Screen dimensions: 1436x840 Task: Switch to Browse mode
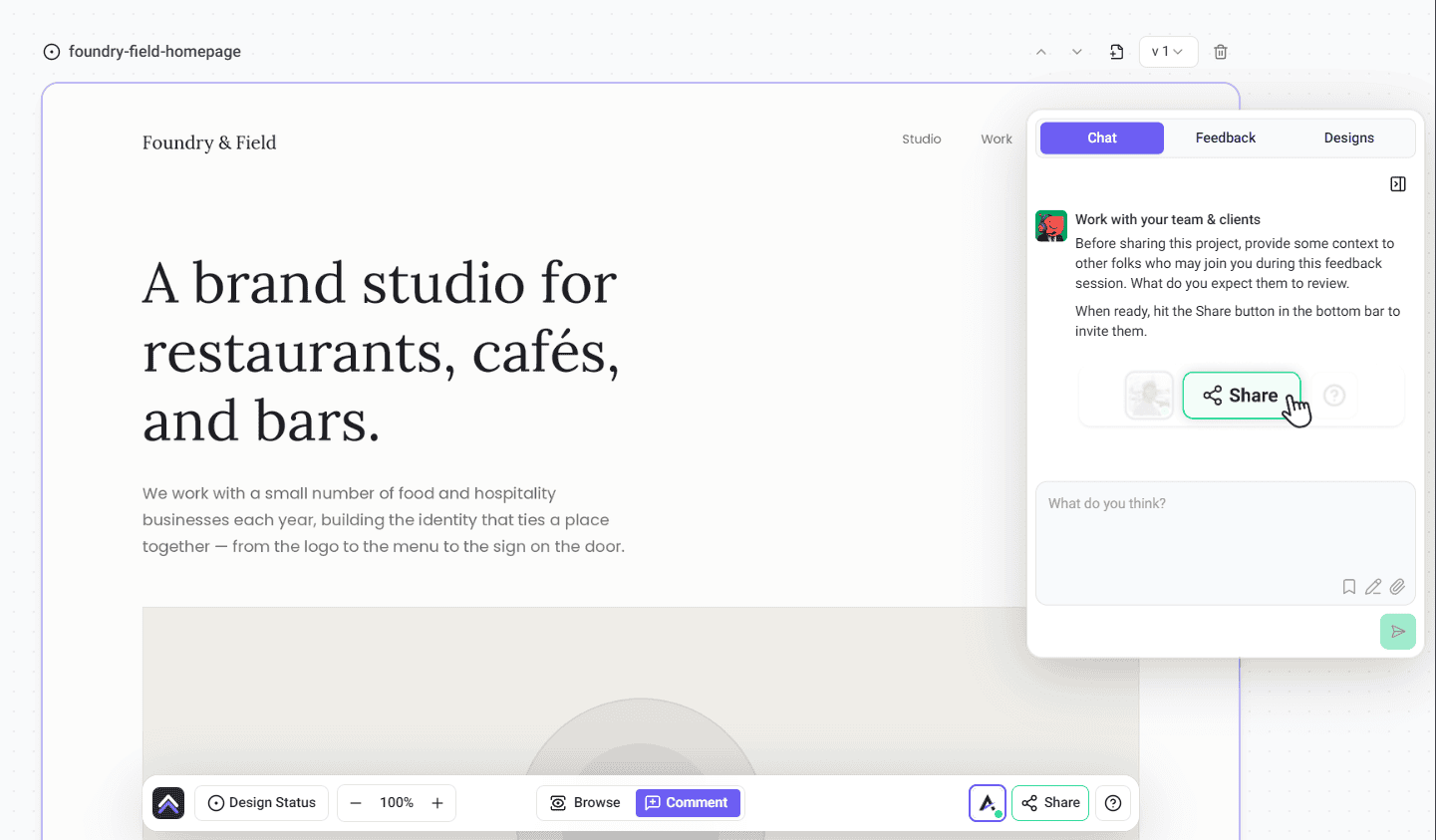pos(586,803)
